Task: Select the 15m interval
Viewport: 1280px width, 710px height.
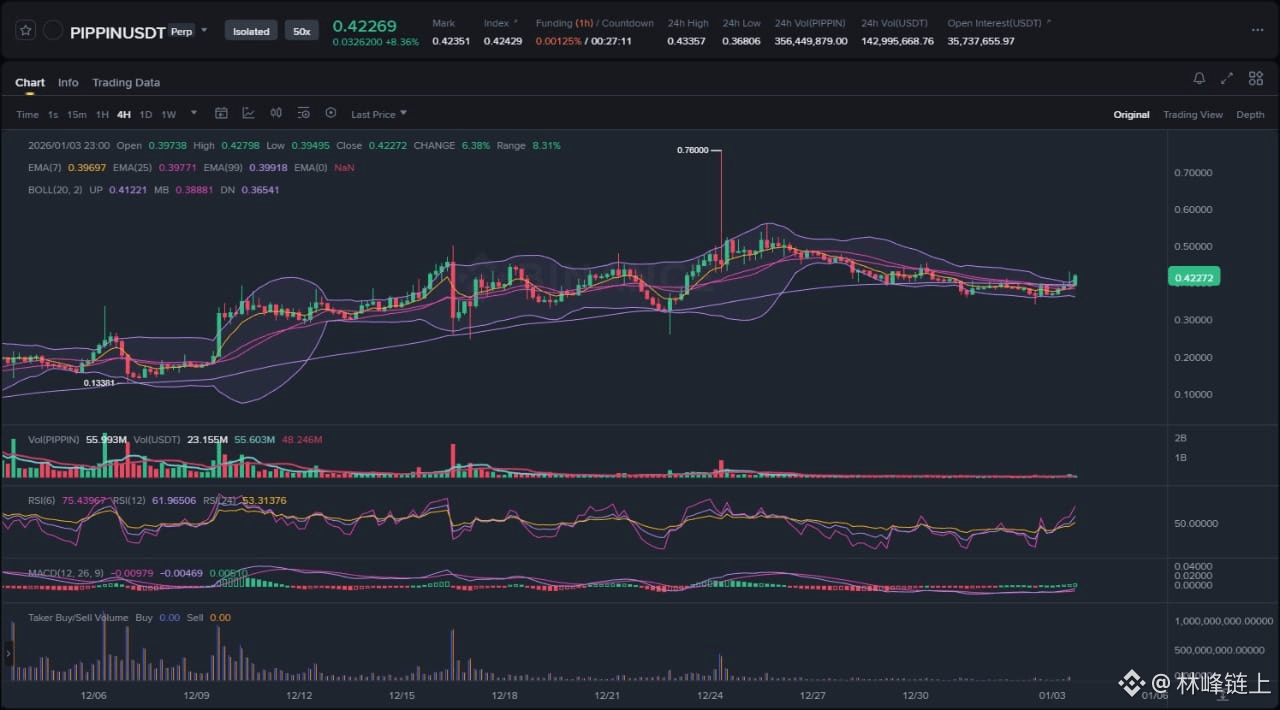Action: coord(77,114)
